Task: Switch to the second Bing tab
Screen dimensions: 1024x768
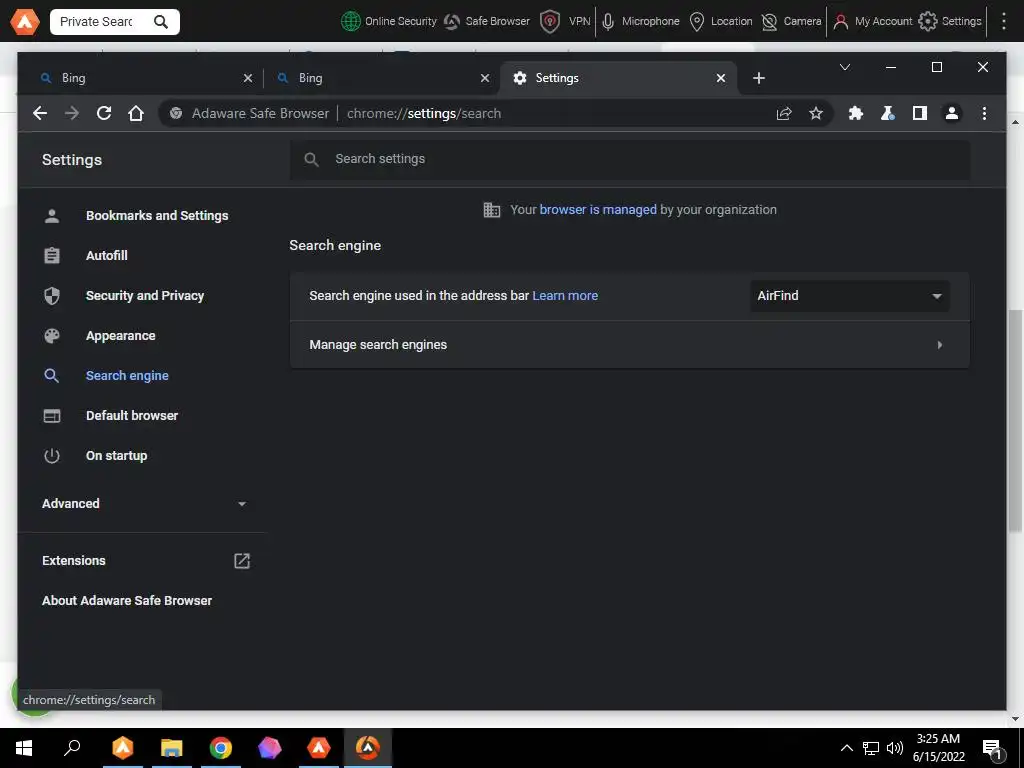Action: 382,78
